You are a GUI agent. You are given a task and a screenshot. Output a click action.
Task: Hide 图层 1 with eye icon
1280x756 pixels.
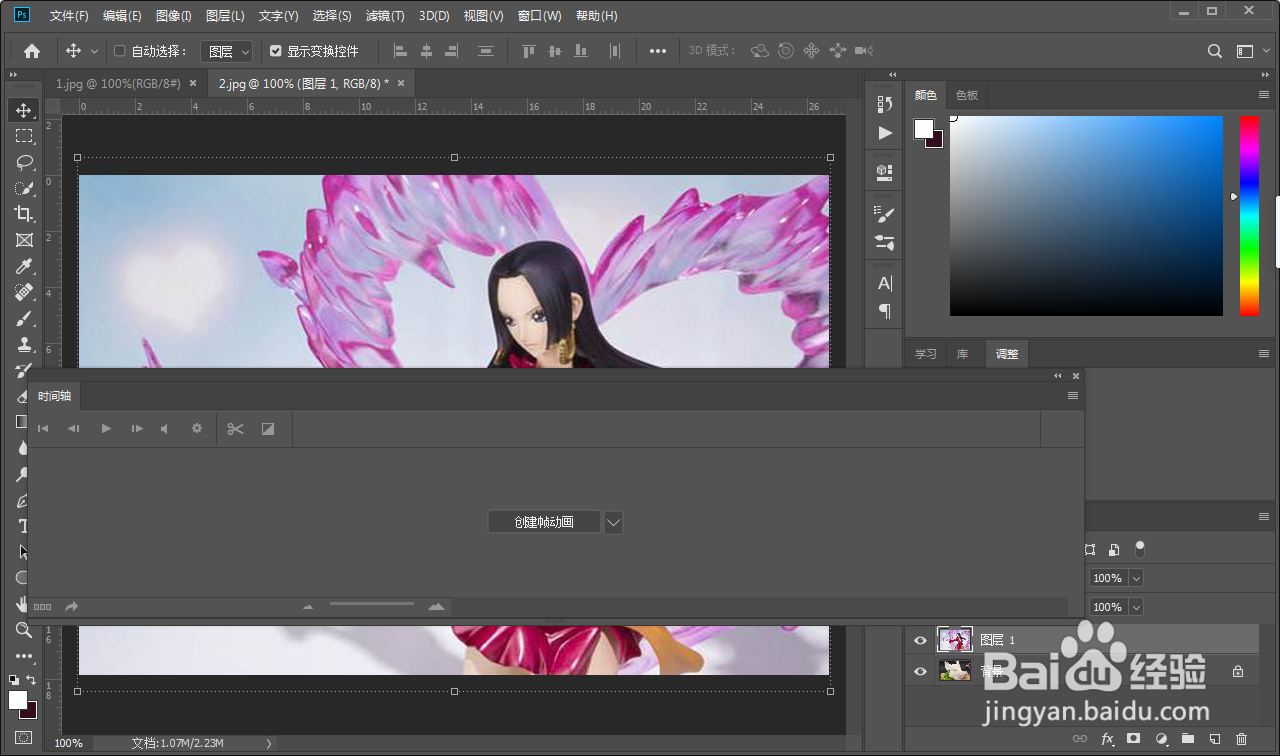click(921, 640)
